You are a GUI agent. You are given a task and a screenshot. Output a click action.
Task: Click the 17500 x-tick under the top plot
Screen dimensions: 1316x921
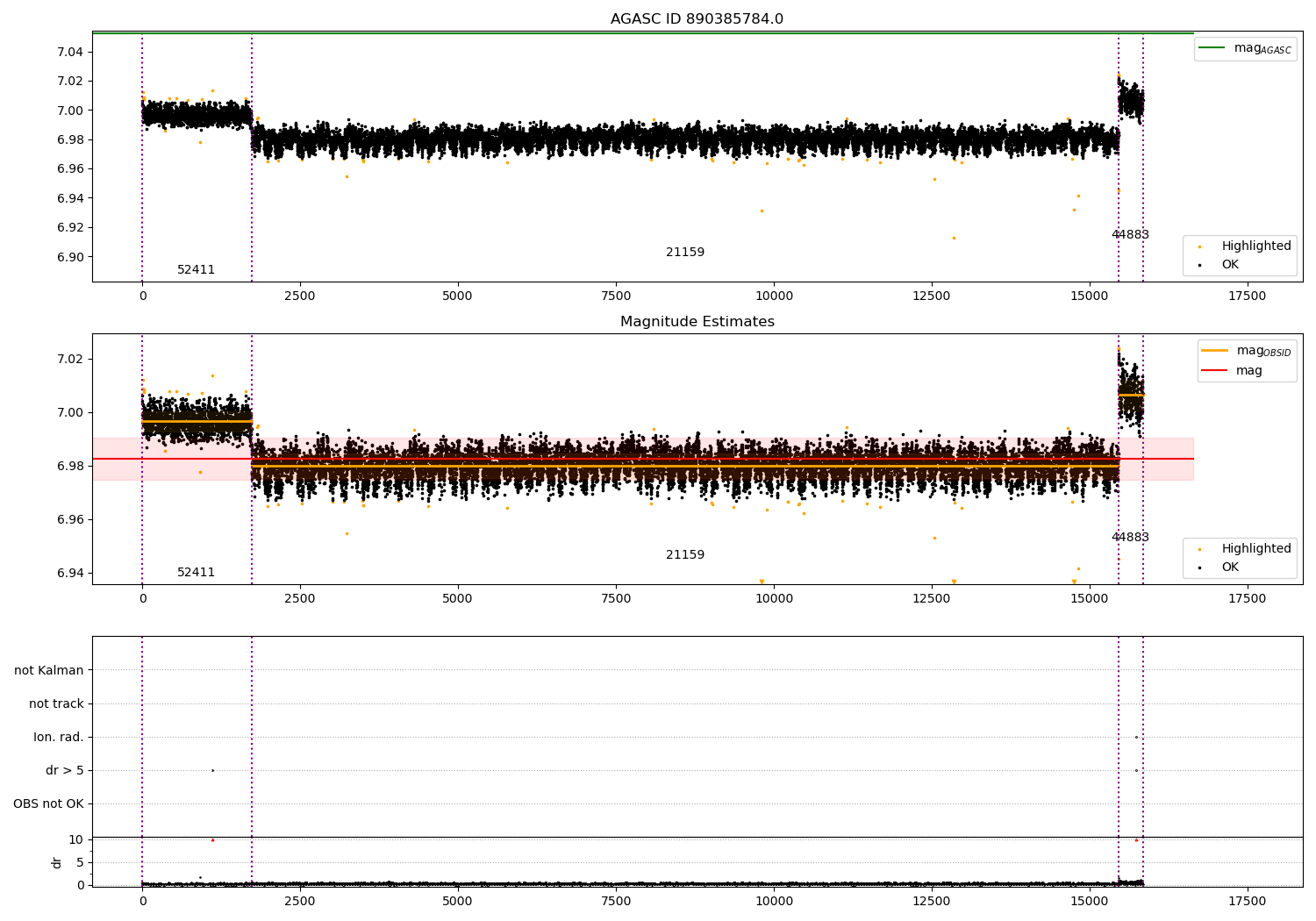pyautogui.click(x=1247, y=296)
